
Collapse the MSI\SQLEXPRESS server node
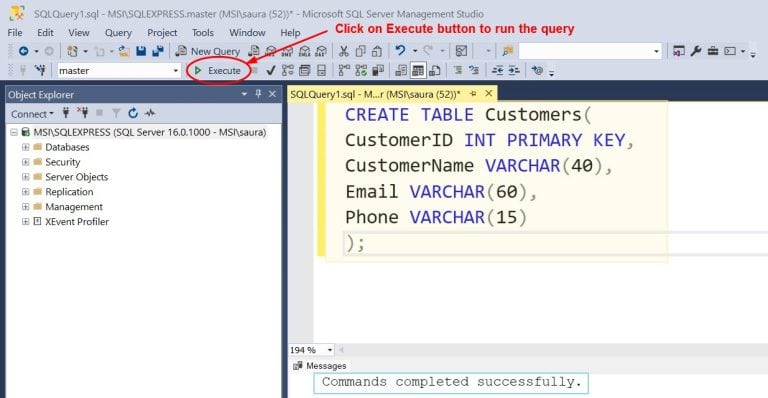click(14, 132)
